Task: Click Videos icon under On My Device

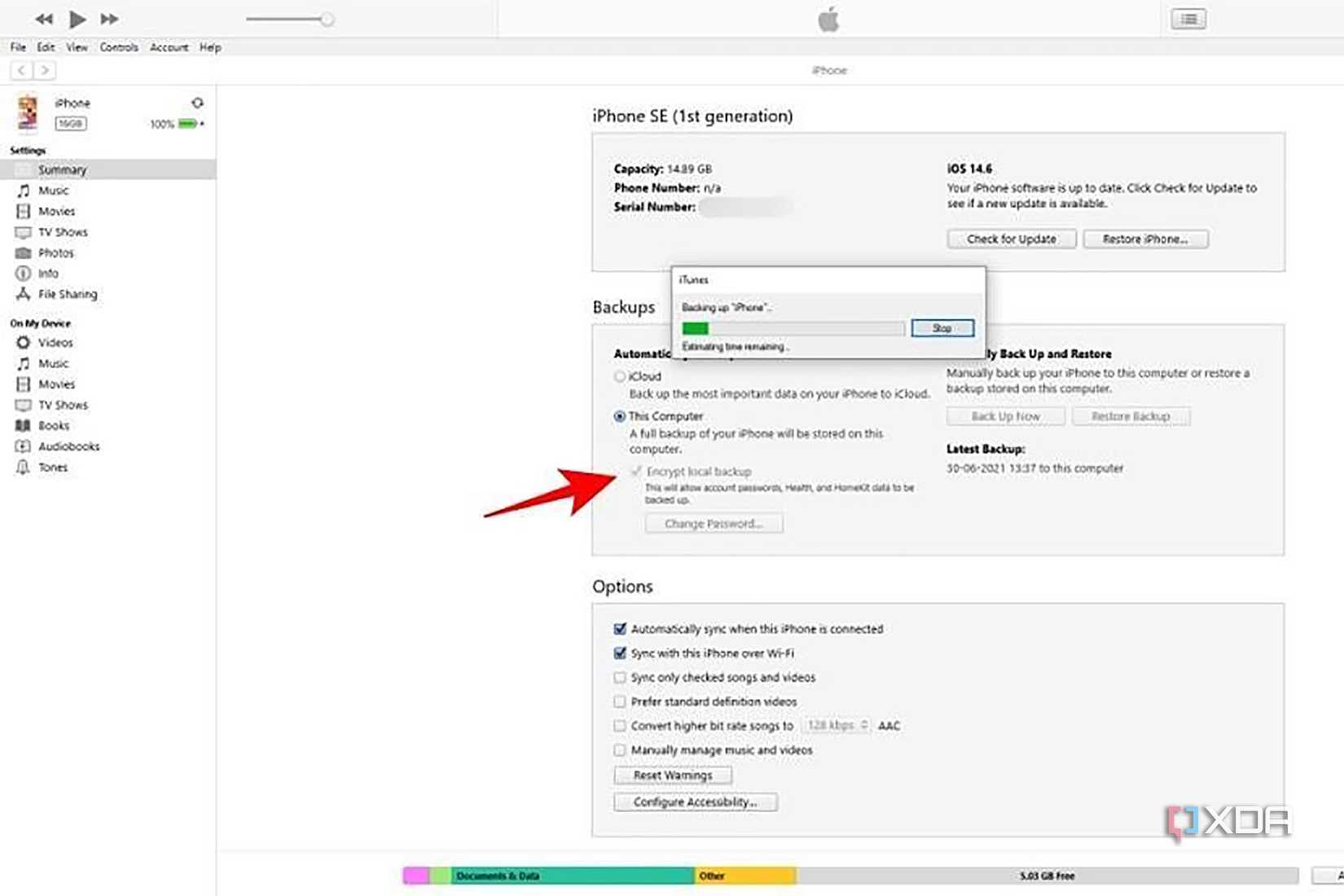Action: (24, 343)
